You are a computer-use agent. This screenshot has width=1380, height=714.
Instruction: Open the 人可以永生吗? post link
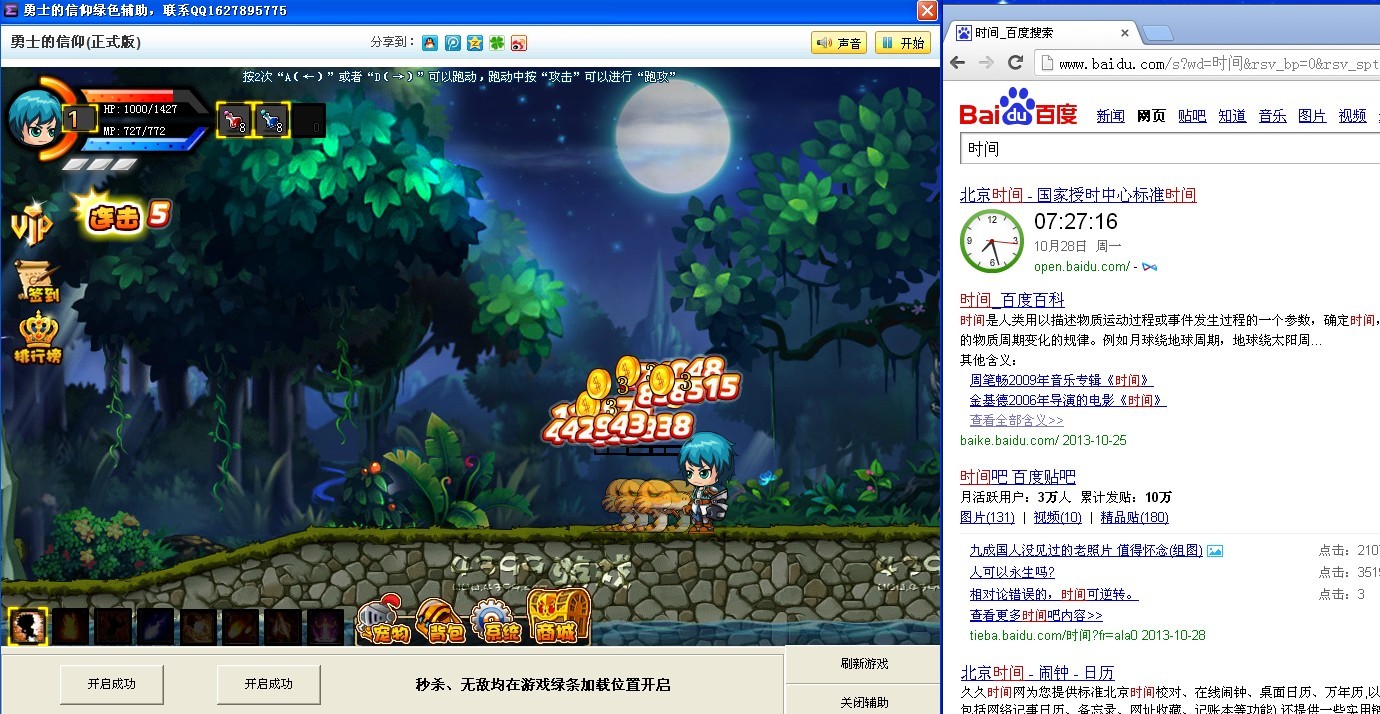pos(1012,572)
